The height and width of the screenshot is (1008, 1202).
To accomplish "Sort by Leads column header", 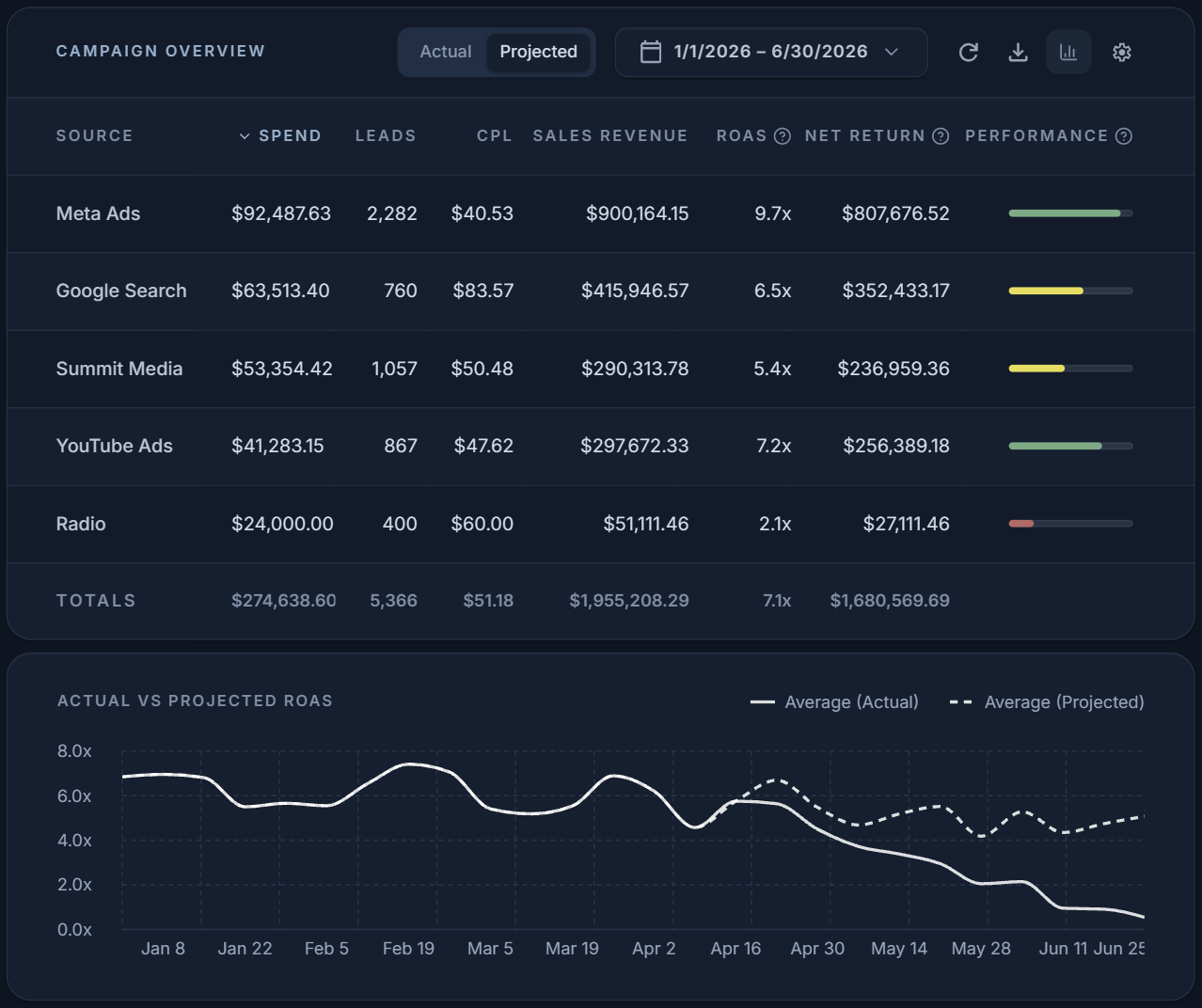I will click(386, 135).
